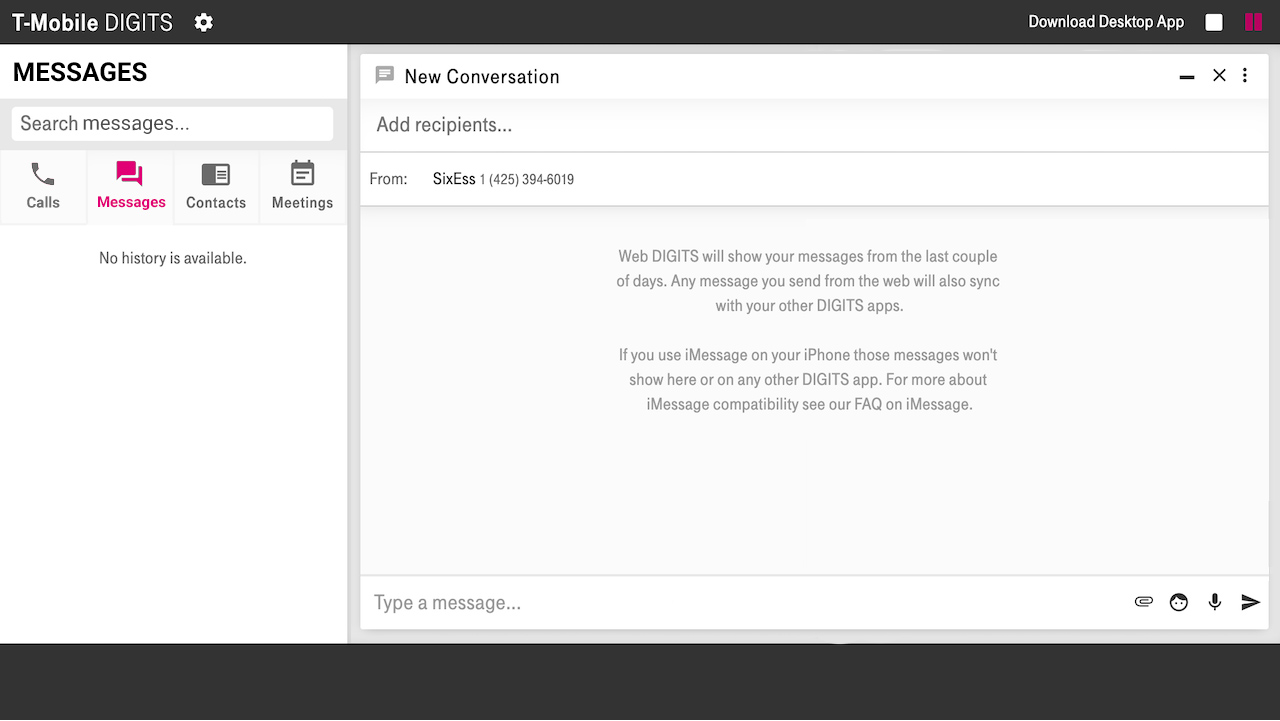
Task: Open the emoji face picker
Action: tap(1179, 602)
